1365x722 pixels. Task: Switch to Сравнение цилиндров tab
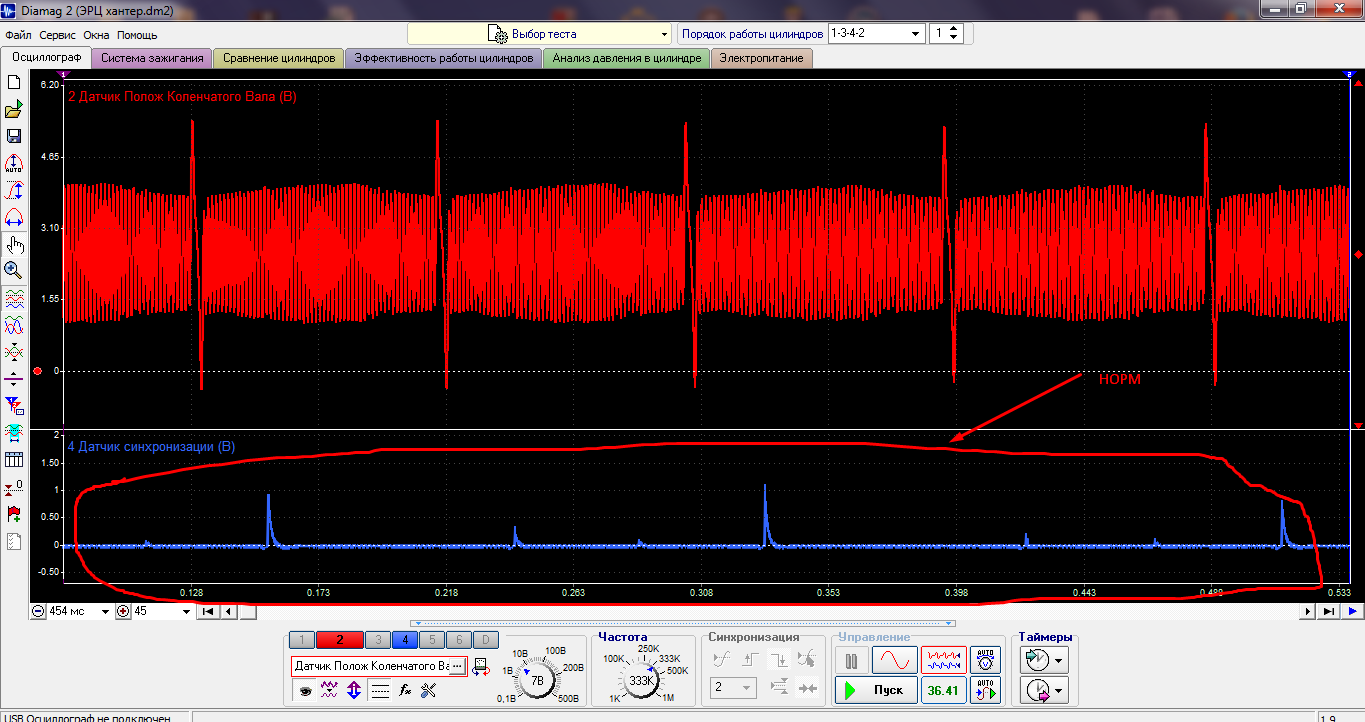(279, 58)
